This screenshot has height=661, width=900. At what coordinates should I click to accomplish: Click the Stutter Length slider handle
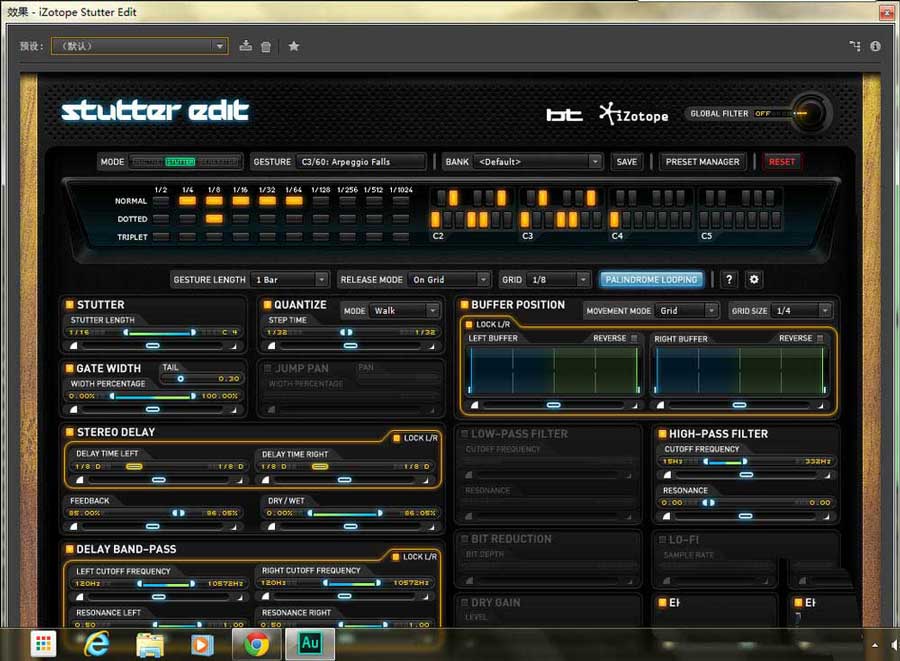point(152,346)
